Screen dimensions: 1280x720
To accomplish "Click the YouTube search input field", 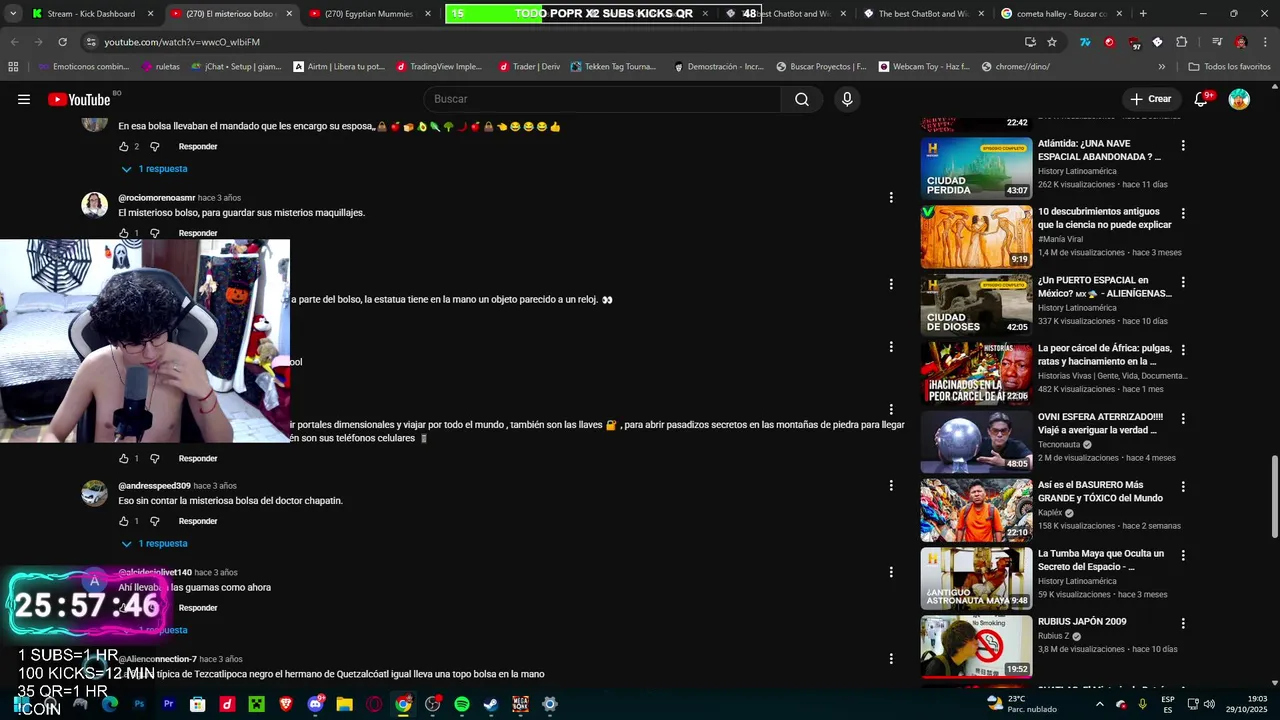I will 603,99.
